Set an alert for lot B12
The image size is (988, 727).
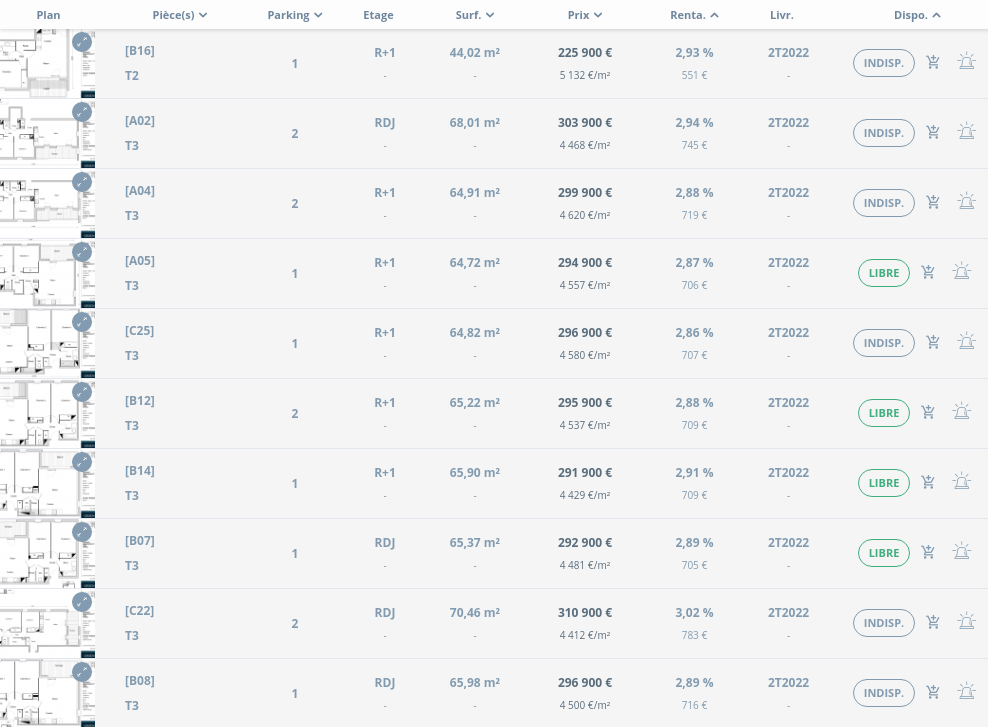click(x=961, y=412)
